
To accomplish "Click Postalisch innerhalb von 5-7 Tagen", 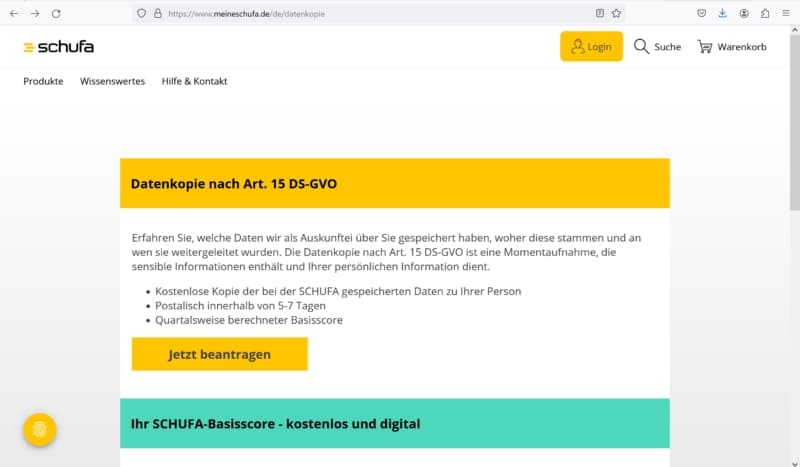I will tap(240, 306).
